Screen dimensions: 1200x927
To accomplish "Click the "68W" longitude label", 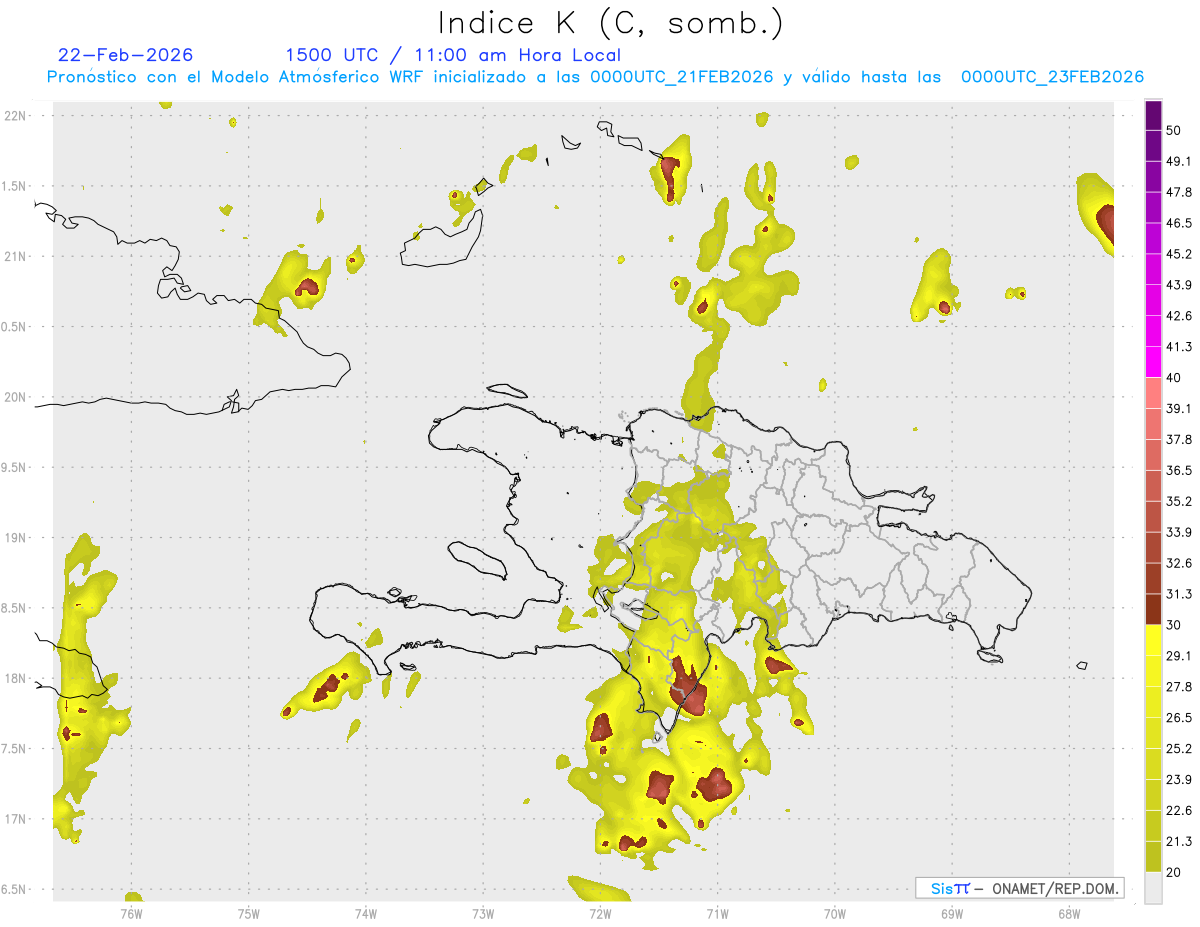I will (1069, 913).
